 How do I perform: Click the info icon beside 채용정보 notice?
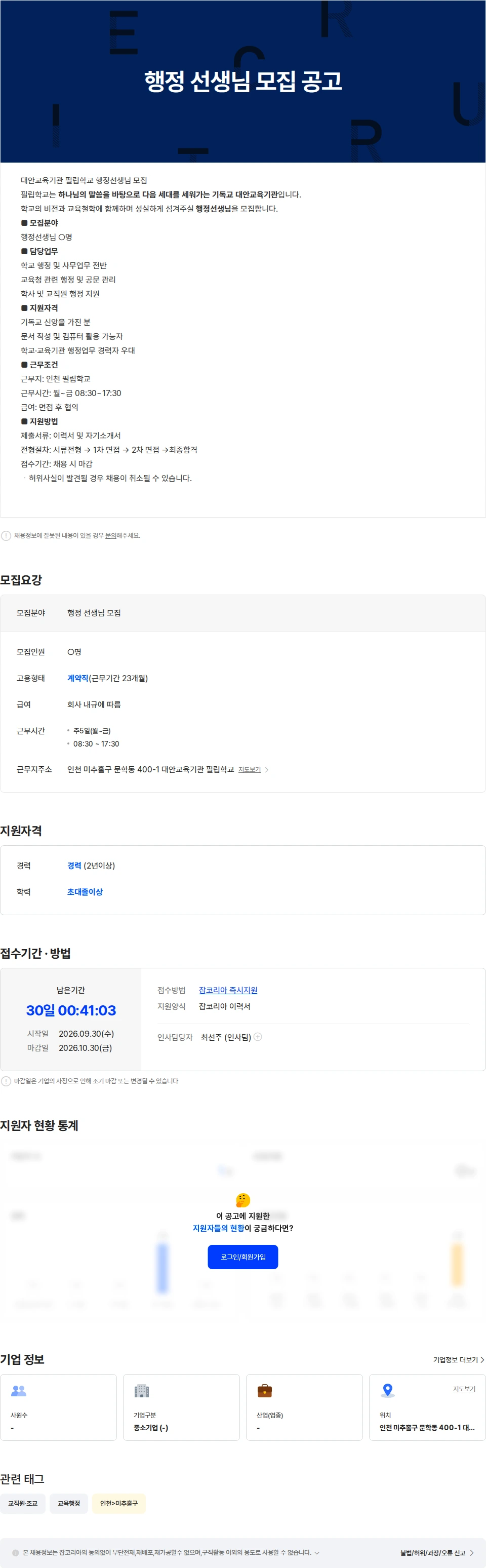coord(6,536)
